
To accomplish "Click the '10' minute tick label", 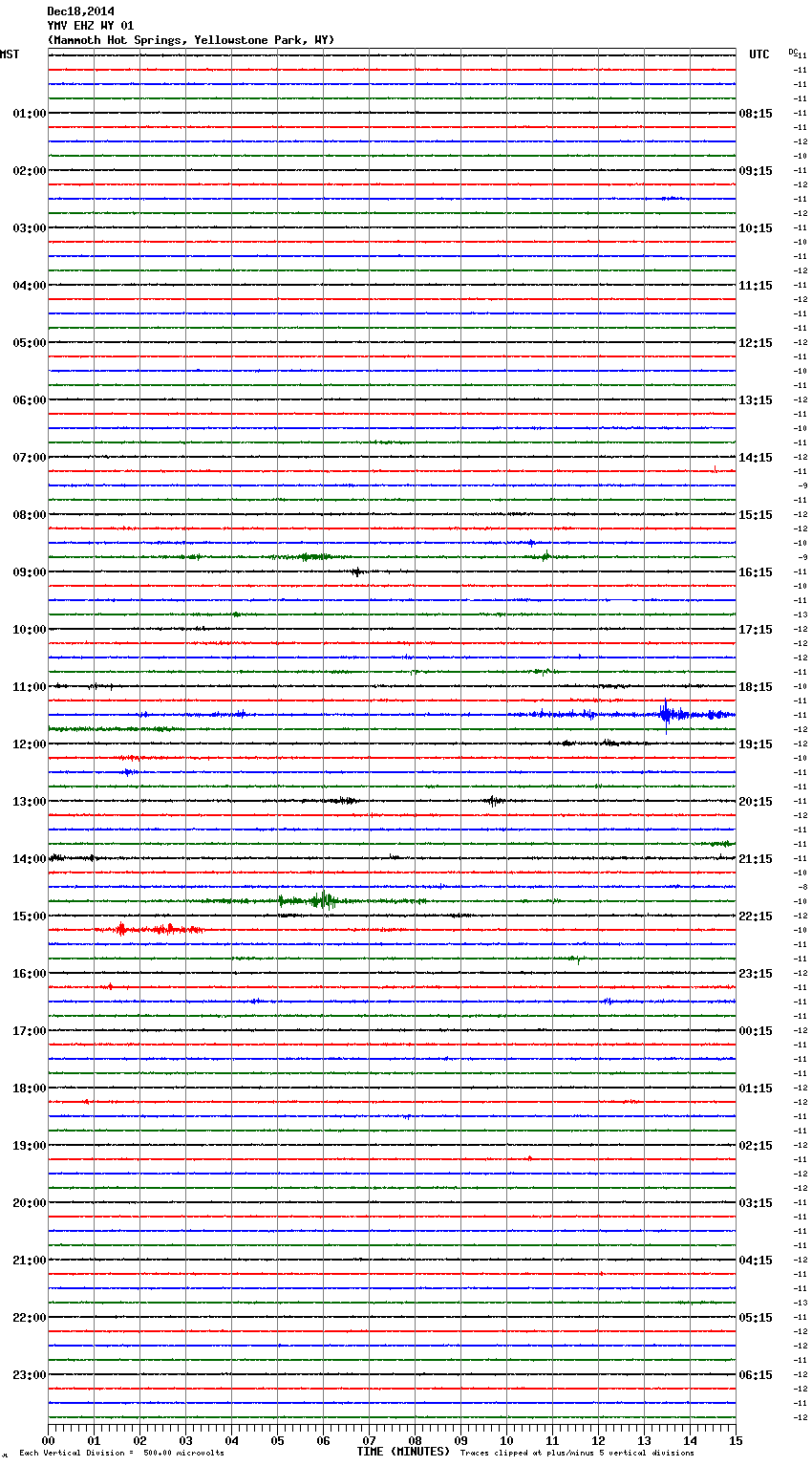I will (x=506, y=1441).
